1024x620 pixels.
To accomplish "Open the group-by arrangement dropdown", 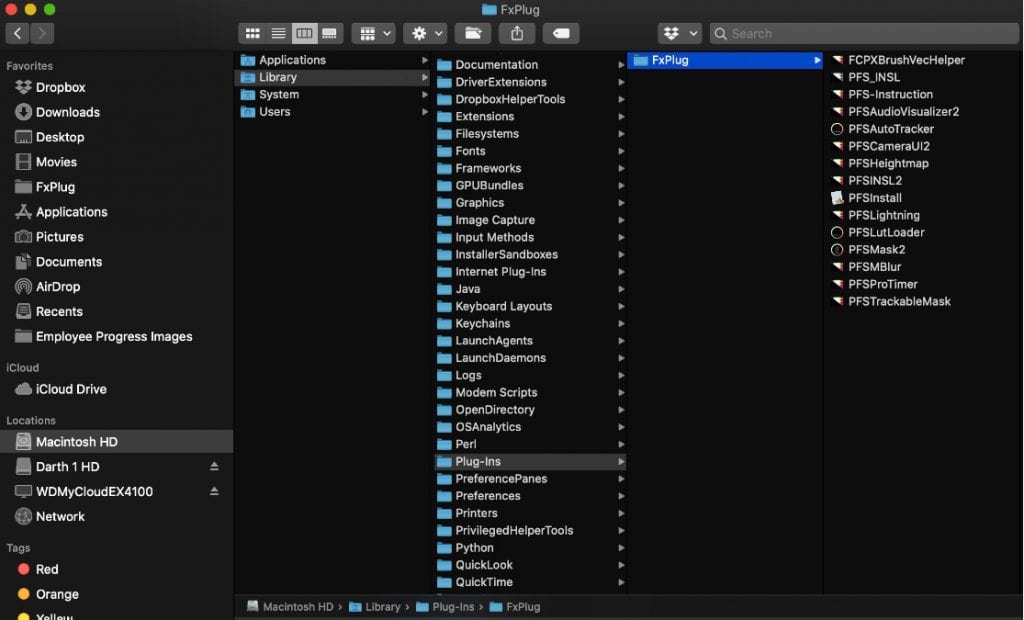I will pos(374,33).
